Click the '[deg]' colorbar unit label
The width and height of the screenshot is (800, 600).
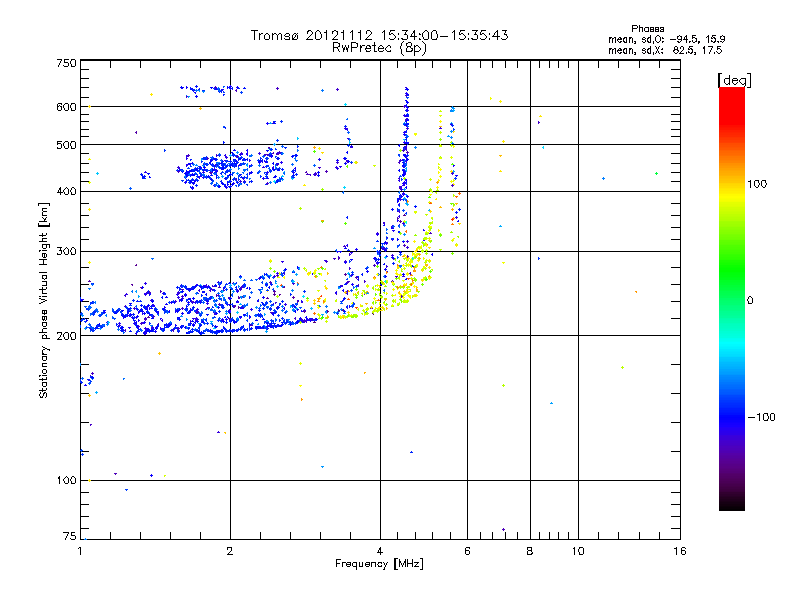pyautogui.click(x=734, y=81)
